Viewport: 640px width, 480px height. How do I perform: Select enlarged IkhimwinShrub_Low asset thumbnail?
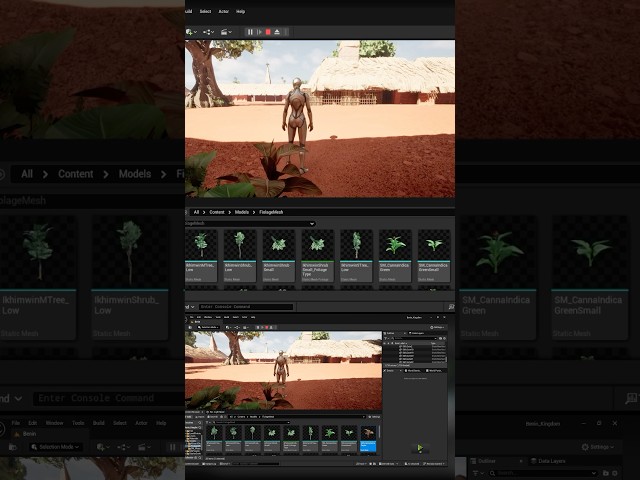tap(240, 256)
